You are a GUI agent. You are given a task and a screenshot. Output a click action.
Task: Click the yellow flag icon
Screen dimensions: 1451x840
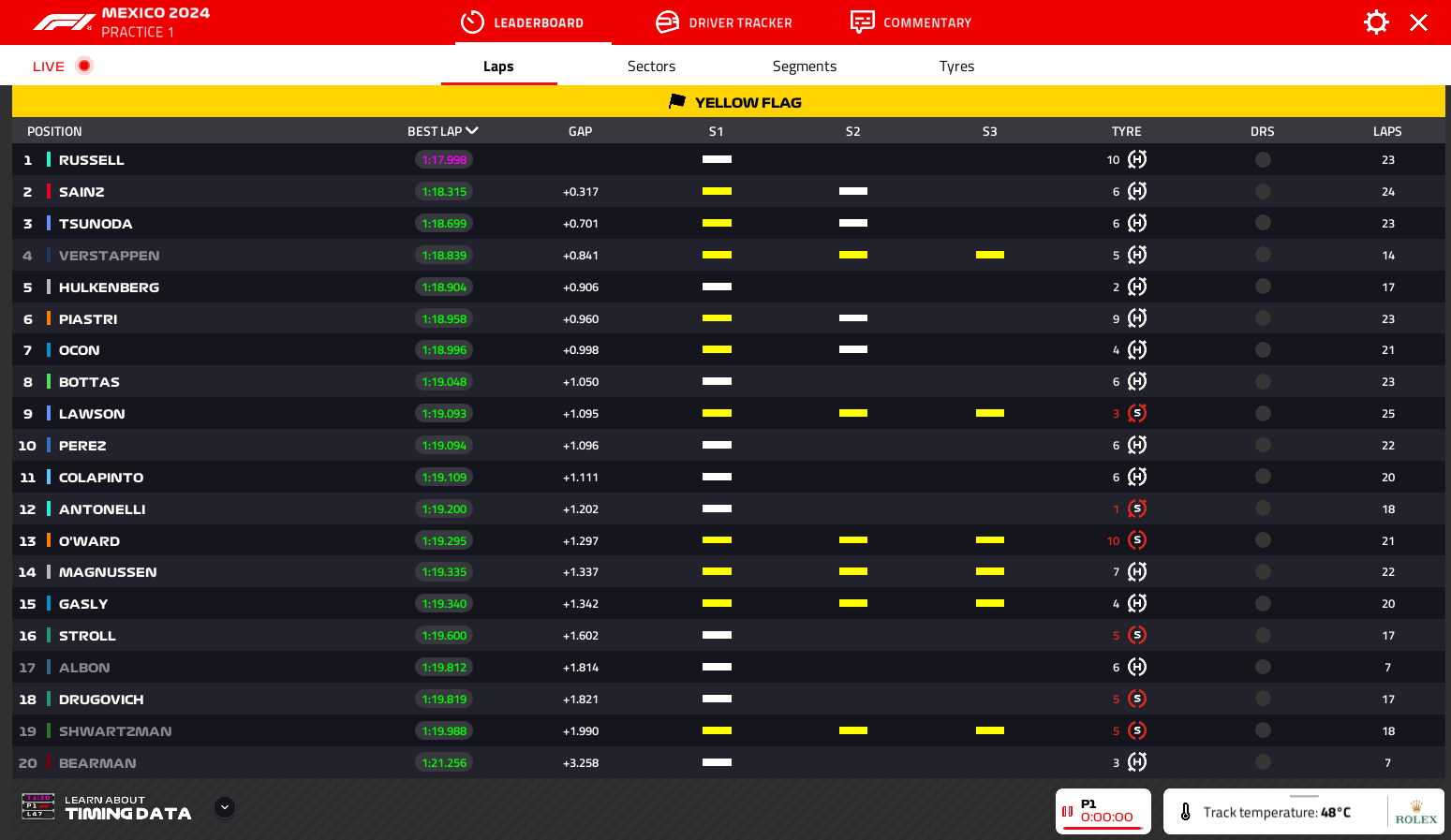[x=677, y=101]
